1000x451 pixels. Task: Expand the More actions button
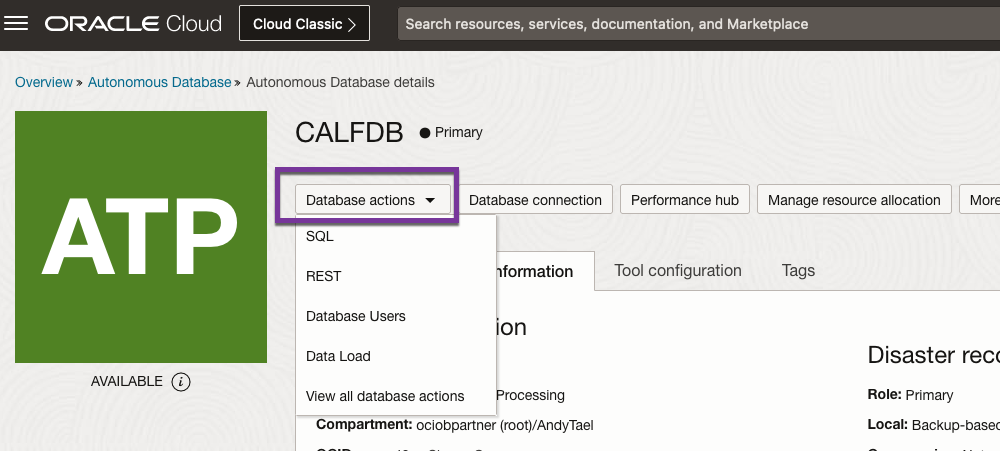coord(982,200)
